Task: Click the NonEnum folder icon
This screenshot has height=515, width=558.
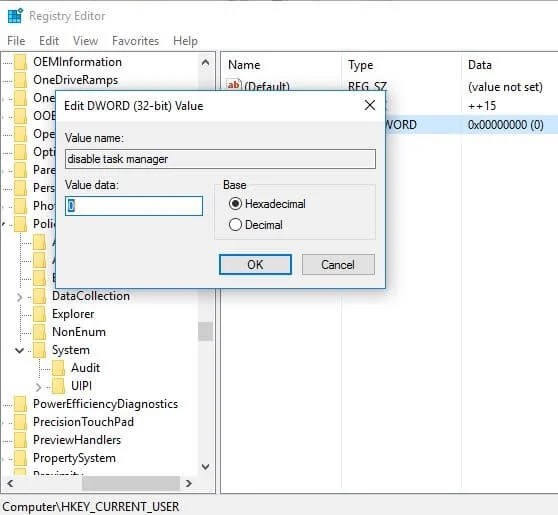Action: pyautogui.click(x=39, y=332)
